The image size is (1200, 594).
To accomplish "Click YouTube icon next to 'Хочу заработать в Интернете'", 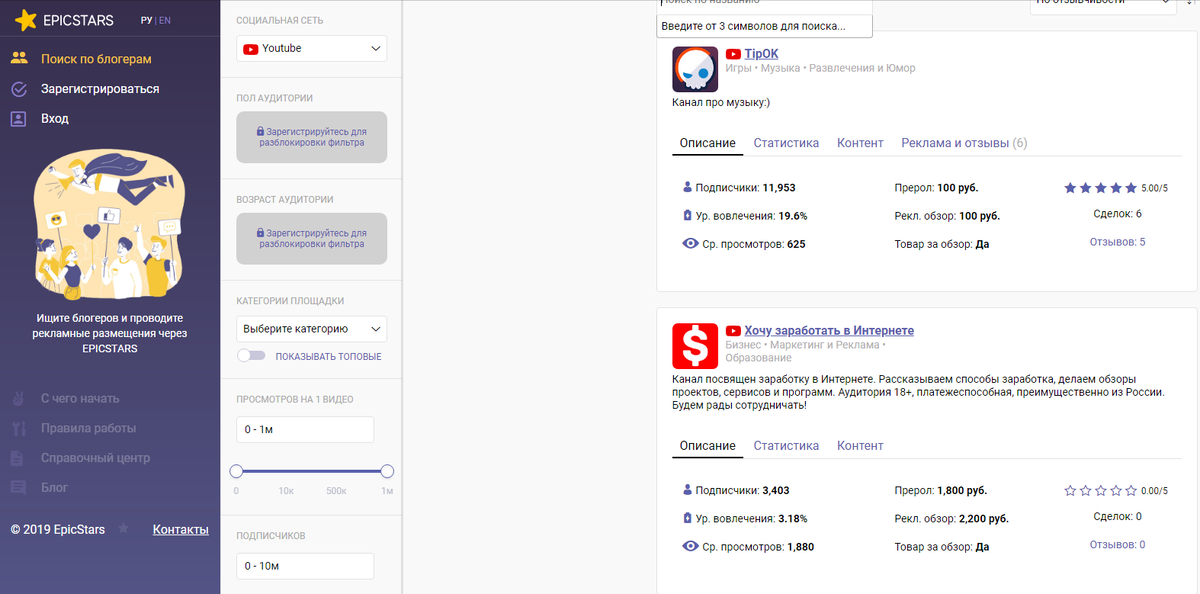I will pyautogui.click(x=733, y=331).
